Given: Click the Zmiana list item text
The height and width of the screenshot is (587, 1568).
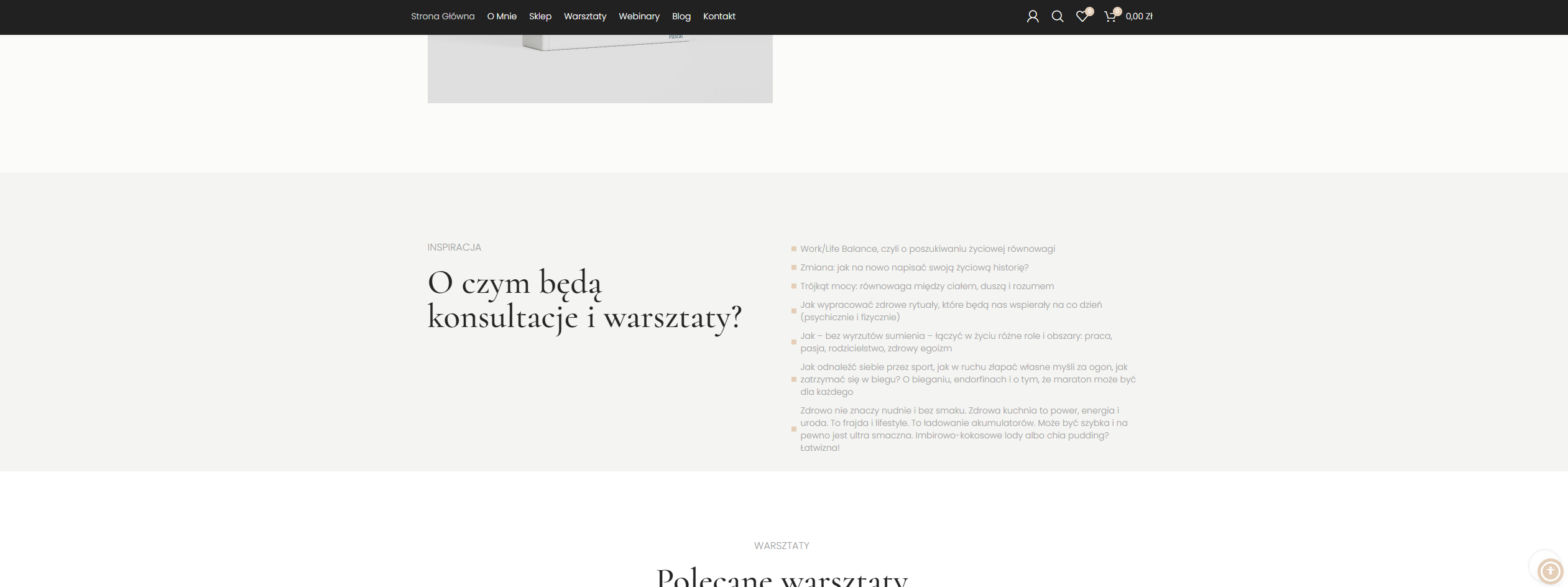Looking at the screenshot, I should 914,267.
